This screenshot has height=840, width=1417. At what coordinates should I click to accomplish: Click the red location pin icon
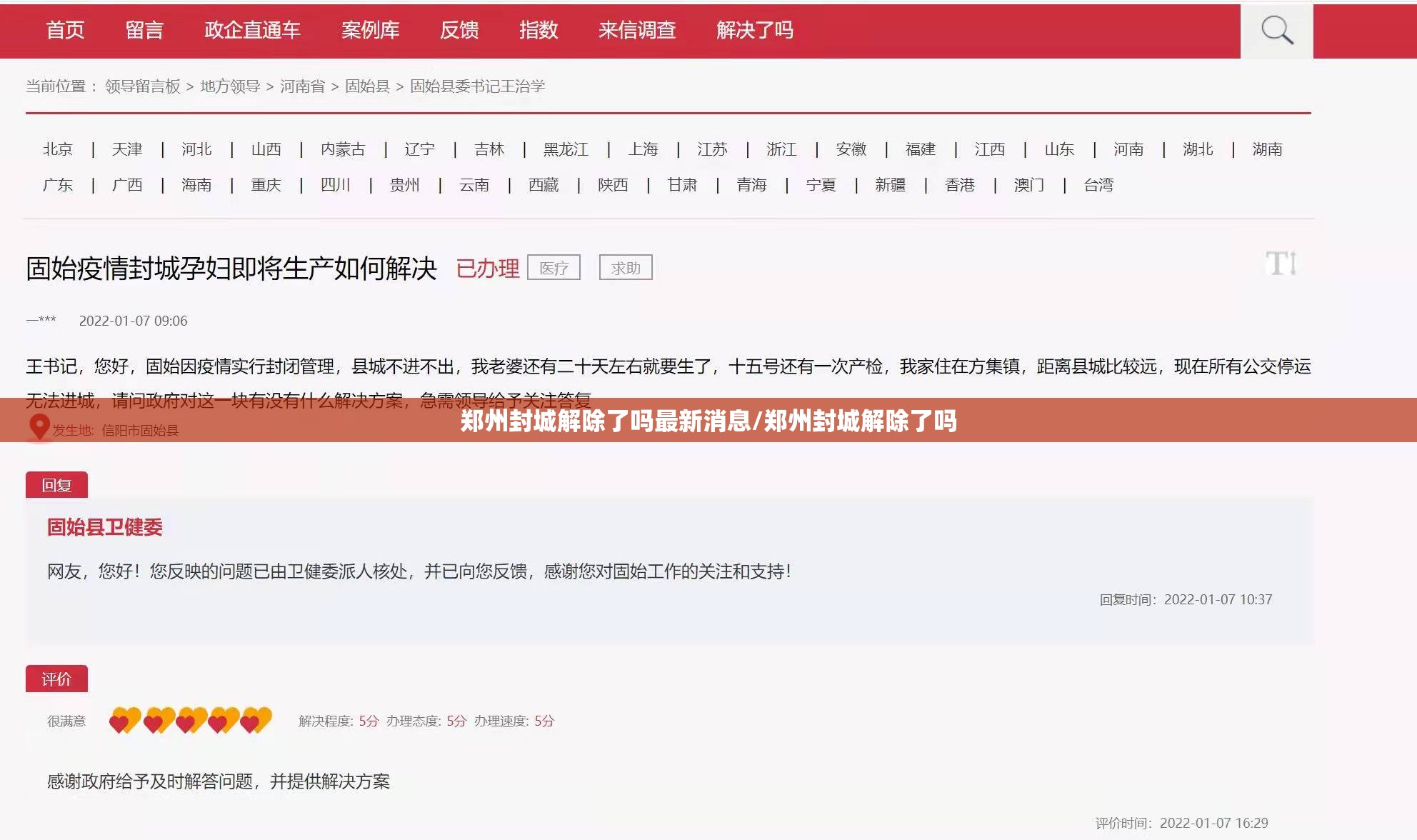click(x=39, y=427)
